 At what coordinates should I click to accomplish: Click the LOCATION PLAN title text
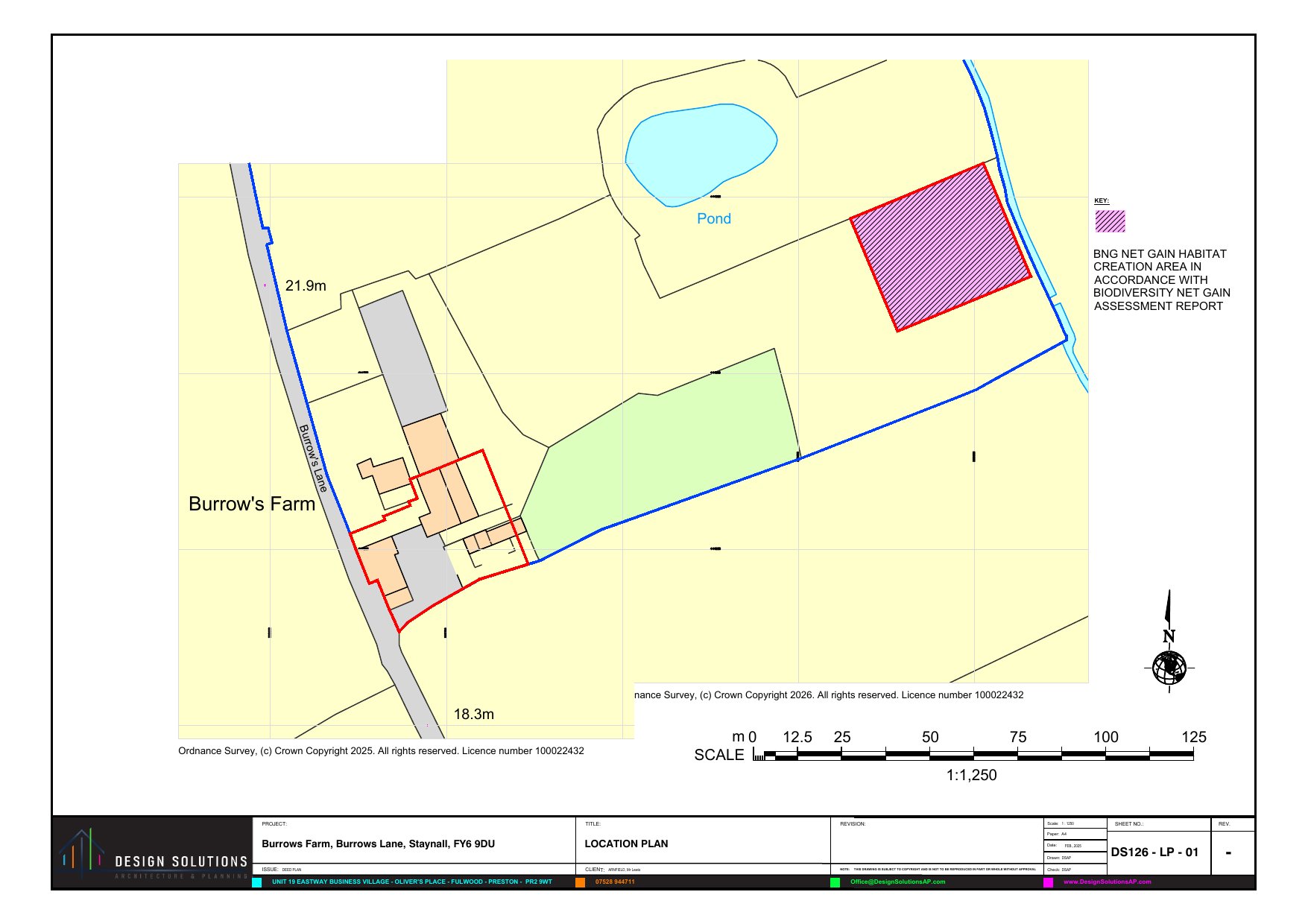pos(626,844)
